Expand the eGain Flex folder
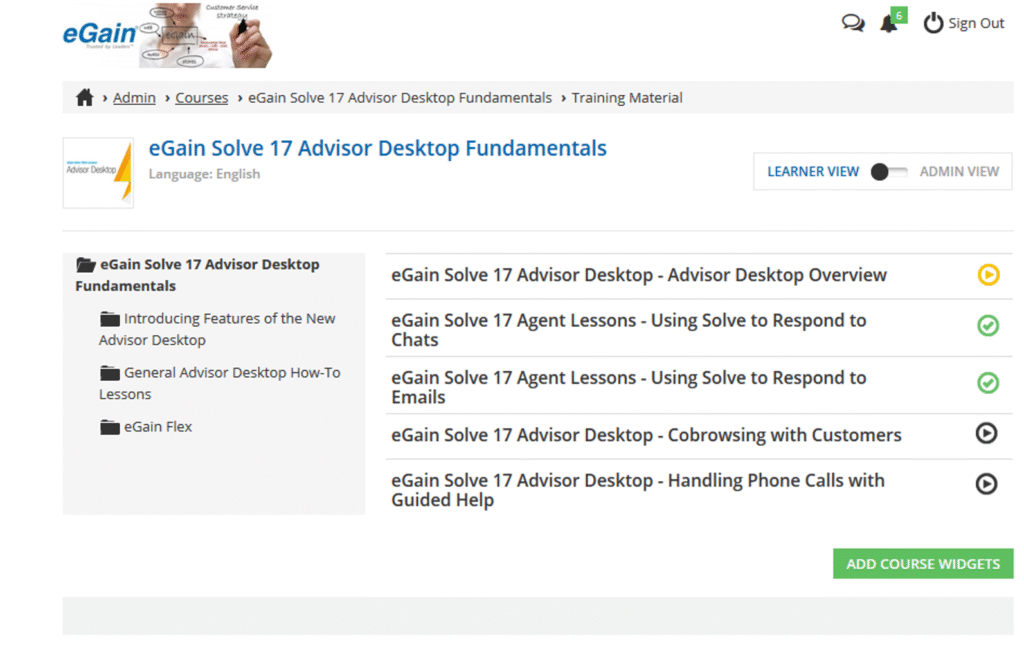The width and height of the screenshot is (1024, 651). click(x=110, y=427)
